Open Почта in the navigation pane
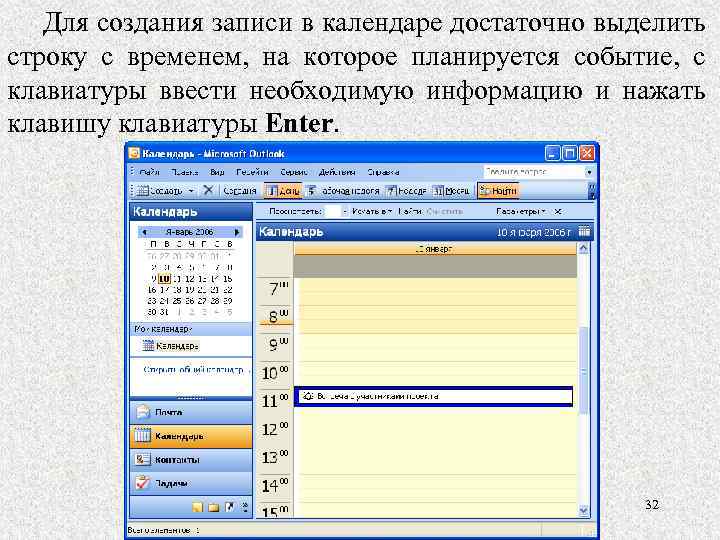The width and height of the screenshot is (720, 540). [x=191, y=412]
